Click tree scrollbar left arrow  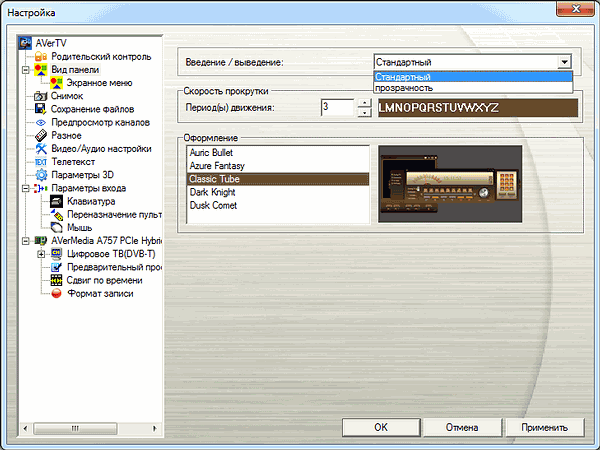click(25, 428)
